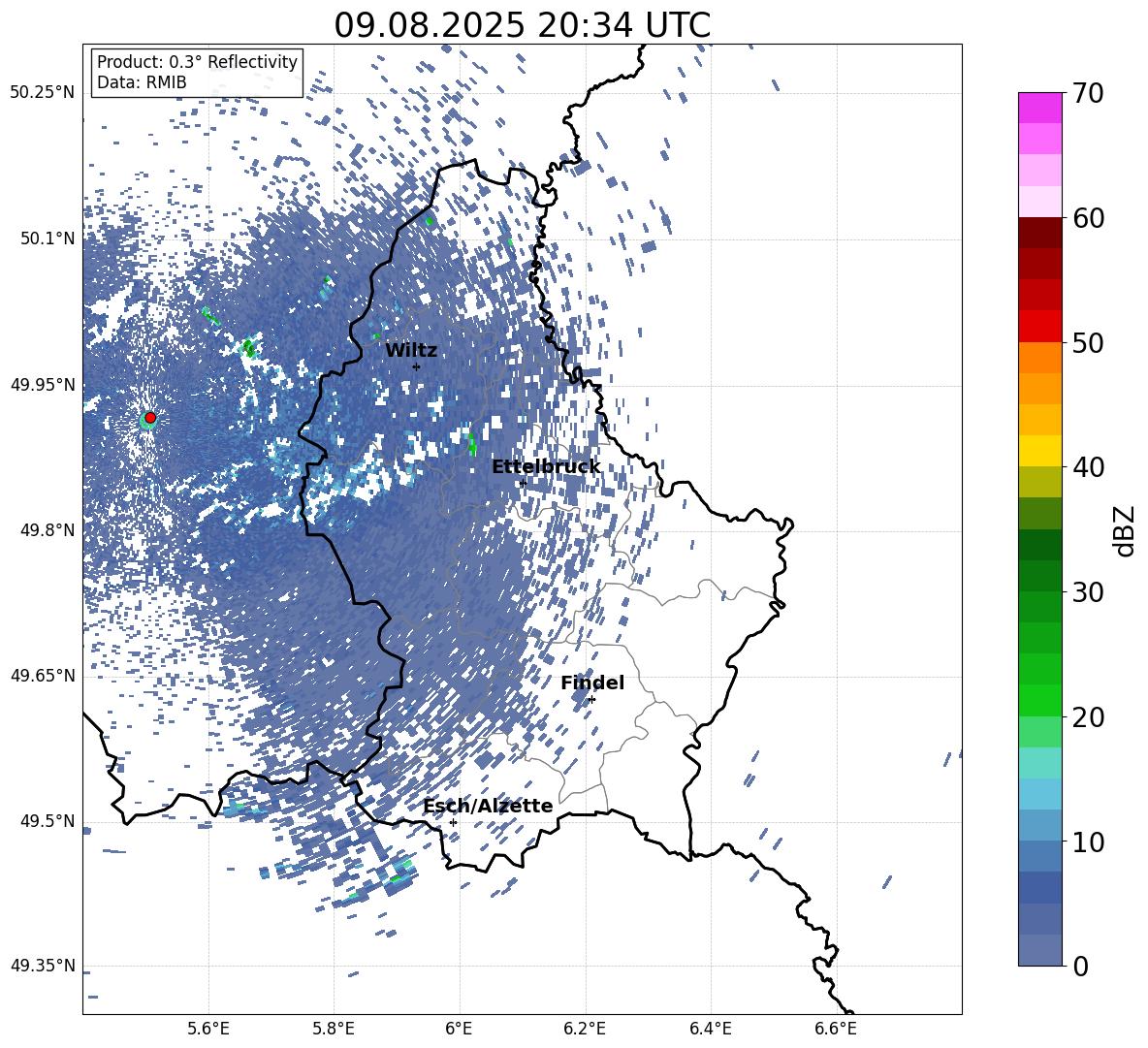Click the magenta swatch at colorbar top
Viewport: 1148px width, 1048px height.
coord(1039,108)
